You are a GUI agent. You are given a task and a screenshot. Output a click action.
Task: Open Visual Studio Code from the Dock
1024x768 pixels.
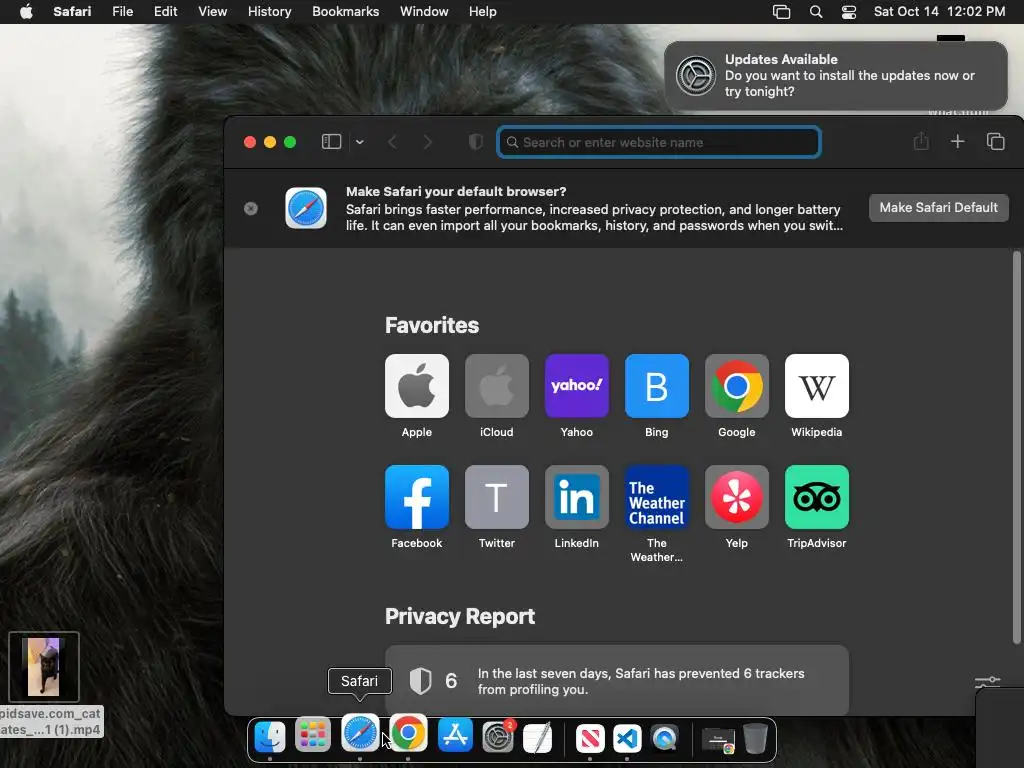click(627, 739)
